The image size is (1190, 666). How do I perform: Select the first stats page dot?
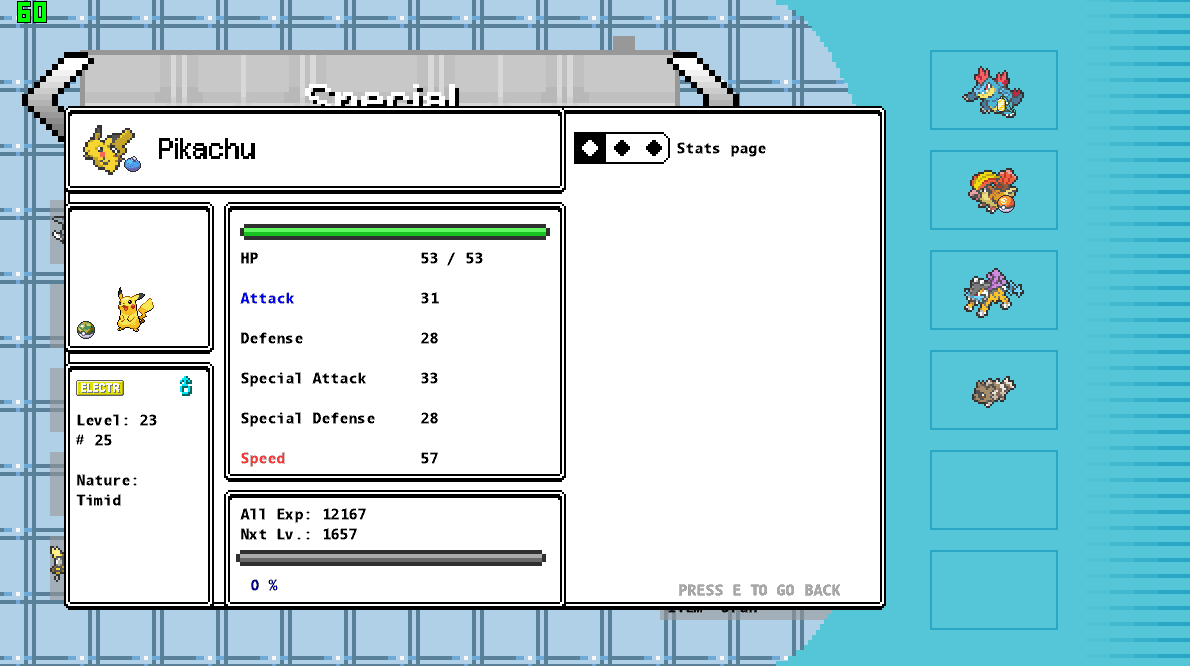590,148
